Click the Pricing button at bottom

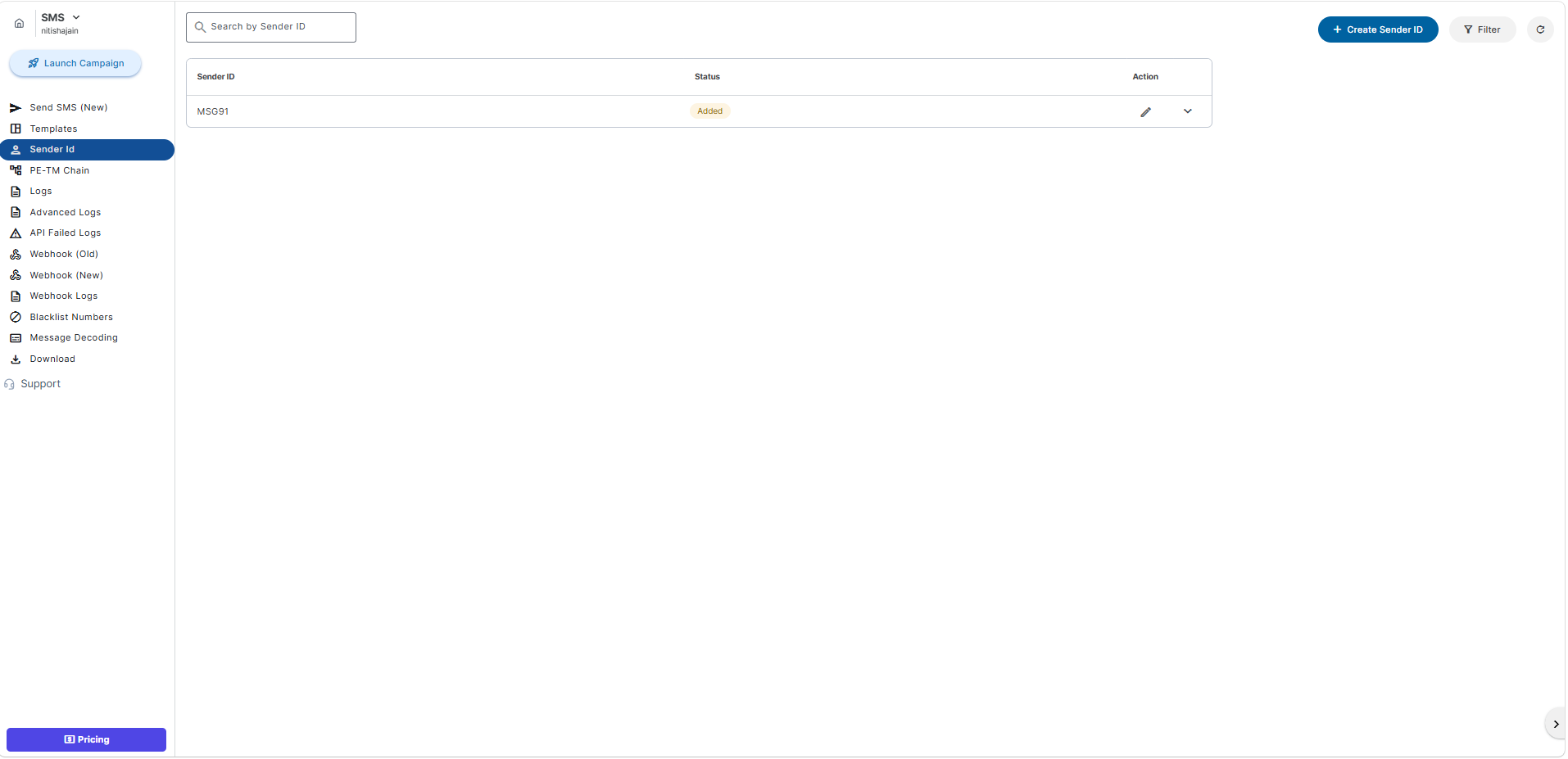tap(86, 739)
